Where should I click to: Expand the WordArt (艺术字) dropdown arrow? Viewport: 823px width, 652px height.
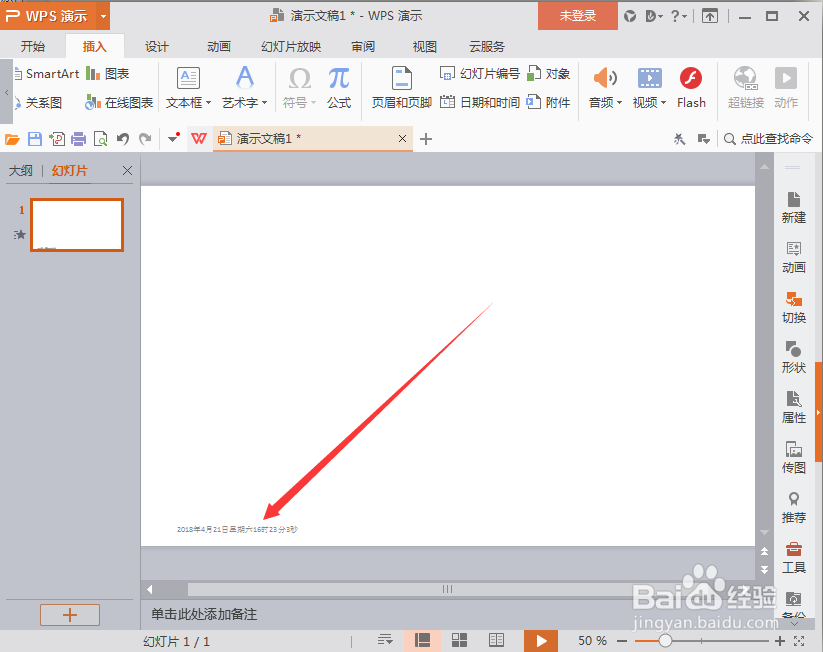point(264,103)
